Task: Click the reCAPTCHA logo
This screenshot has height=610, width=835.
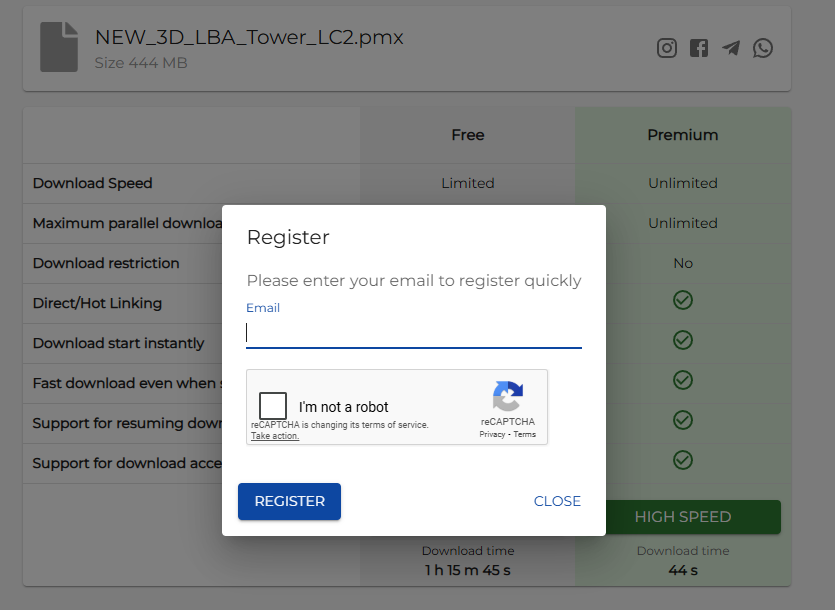Action: point(508,396)
